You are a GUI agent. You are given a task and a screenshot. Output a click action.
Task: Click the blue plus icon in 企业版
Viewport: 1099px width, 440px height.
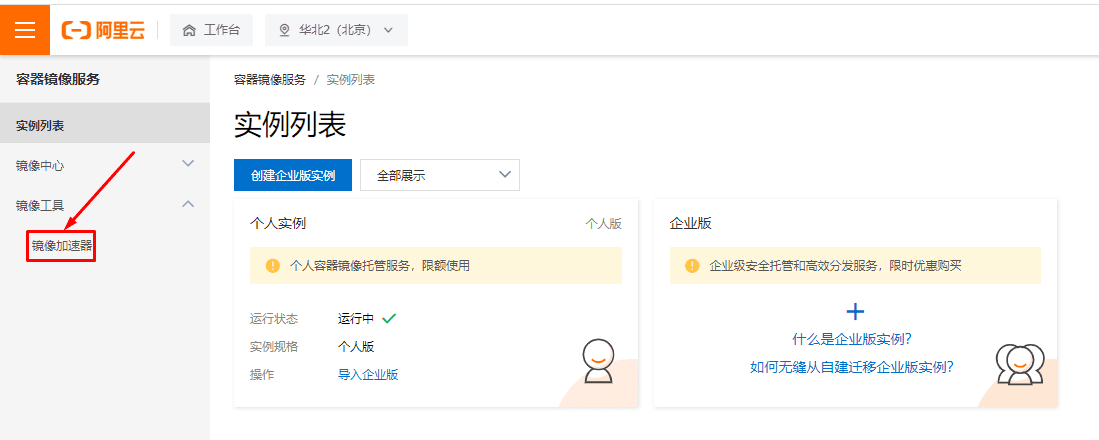855,312
